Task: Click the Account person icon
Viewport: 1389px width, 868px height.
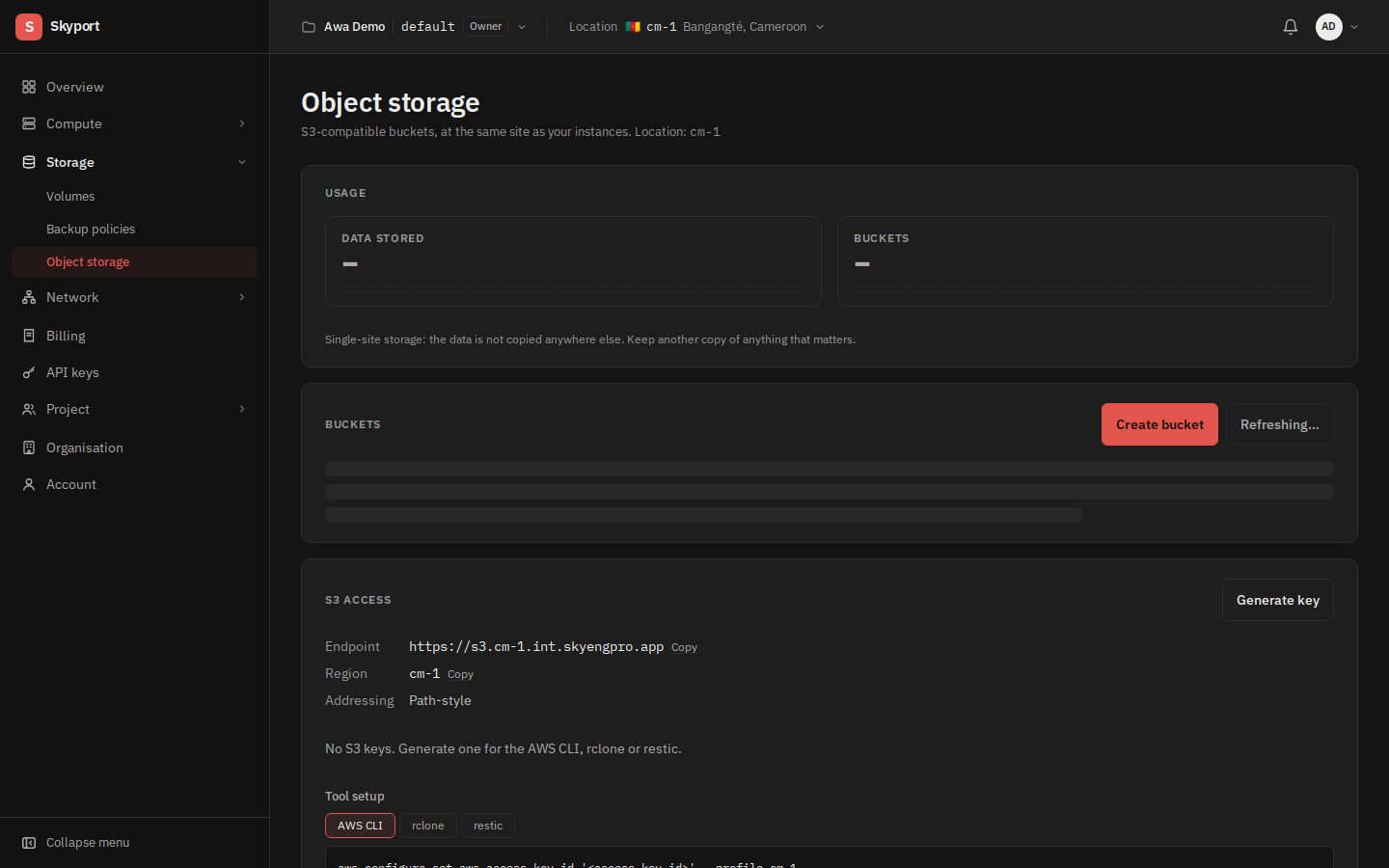Action: tap(29, 484)
